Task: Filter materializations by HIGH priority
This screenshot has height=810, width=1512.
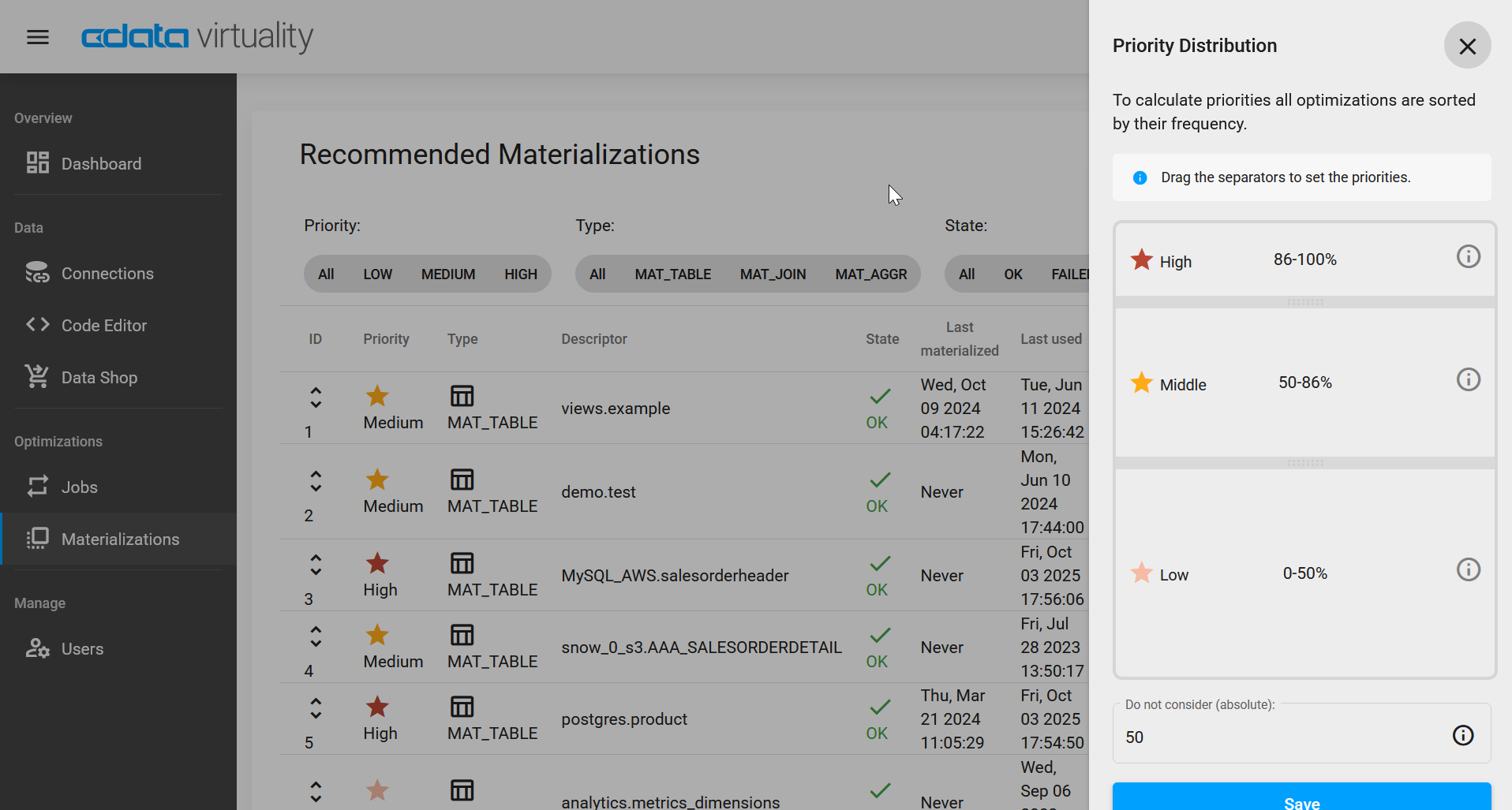Action: click(x=520, y=274)
